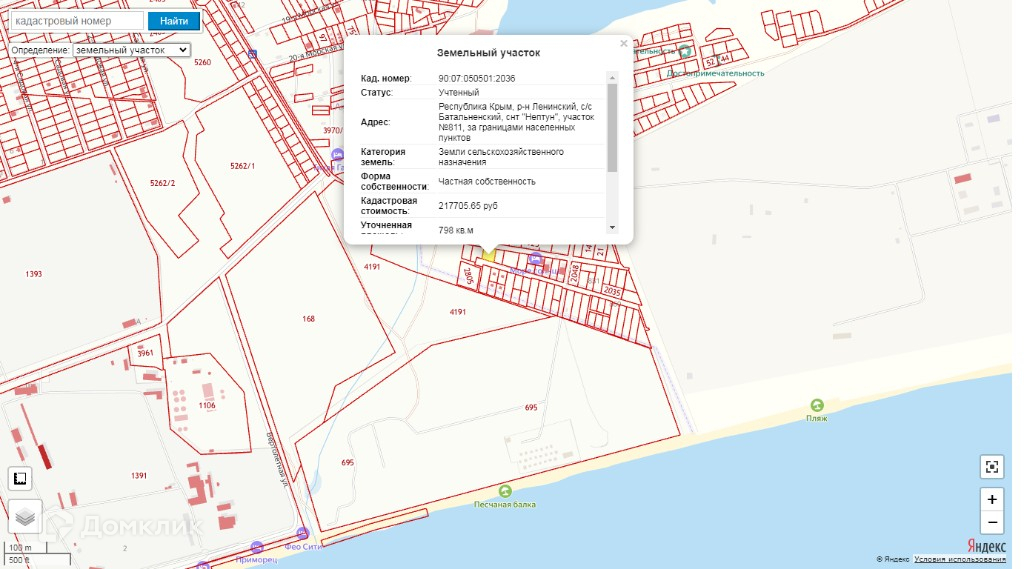Close the Земельный участок popup
This screenshot has width=1024, height=569.
click(624, 44)
